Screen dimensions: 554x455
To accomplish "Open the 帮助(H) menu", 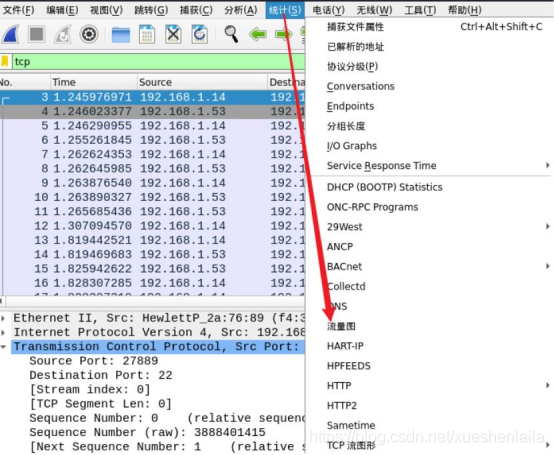I will pyautogui.click(x=465, y=10).
